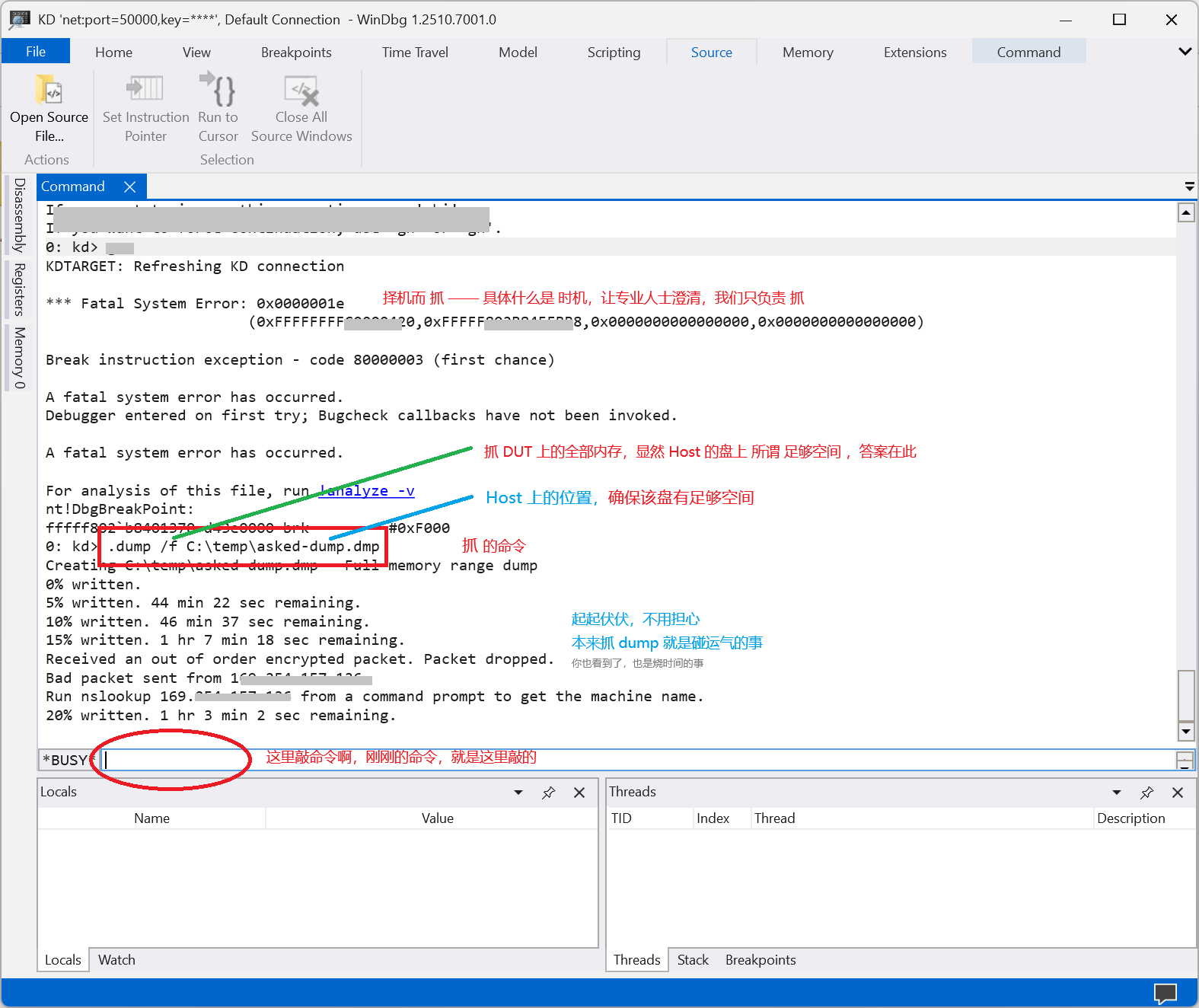This screenshot has height=1008, width=1199.
Task: Switch to the Breakpoints bottom tab
Action: click(761, 960)
